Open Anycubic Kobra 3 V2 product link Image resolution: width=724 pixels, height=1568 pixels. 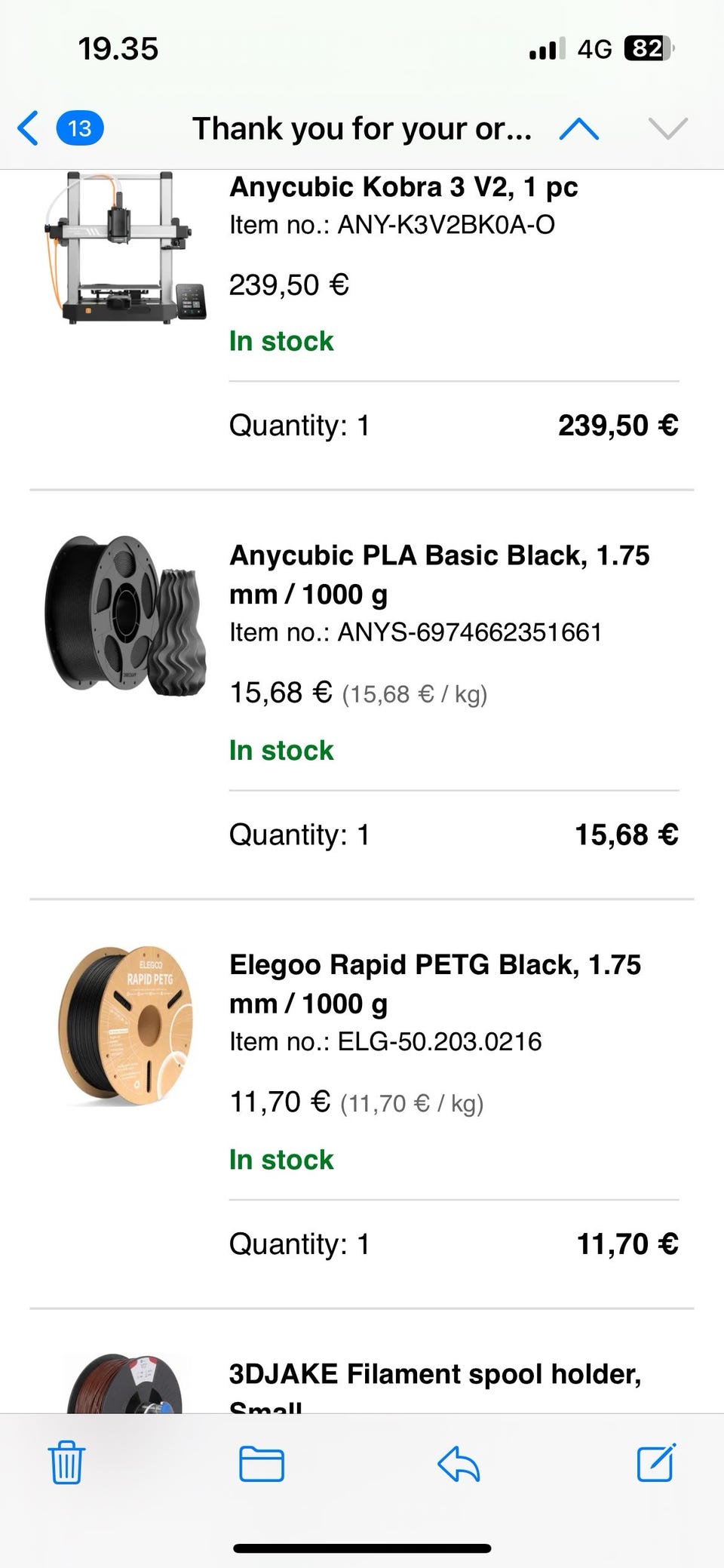403,187
